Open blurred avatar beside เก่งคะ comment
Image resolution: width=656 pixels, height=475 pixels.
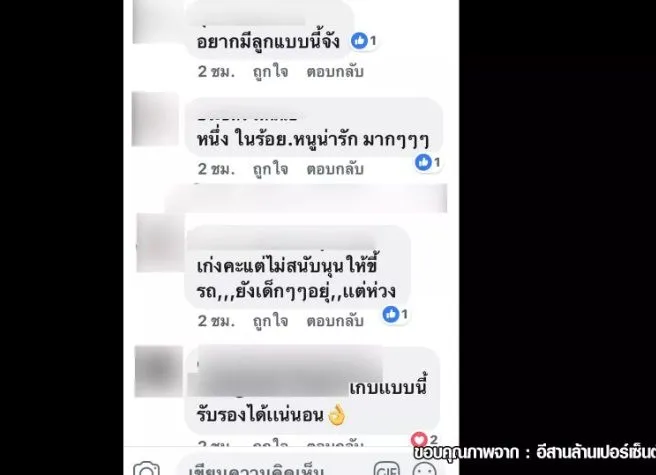point(160,243)
